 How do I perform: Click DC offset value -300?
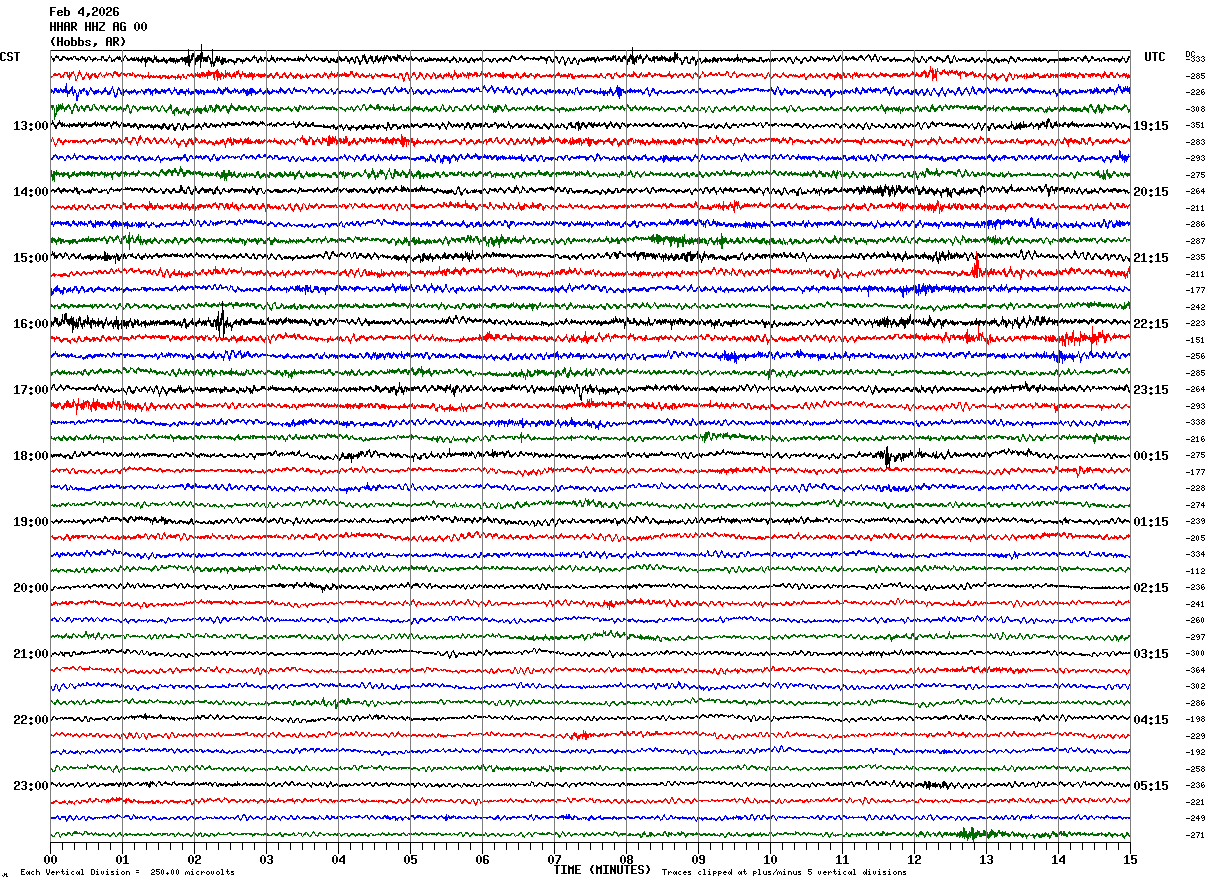[1195, 653]
